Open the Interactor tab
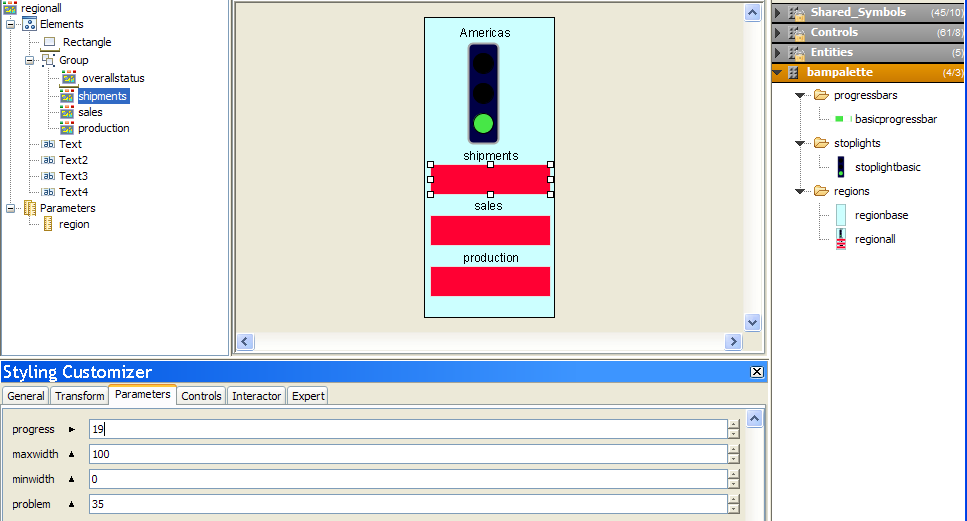This screenshot has width=967, height=521. tap(257, 396)
